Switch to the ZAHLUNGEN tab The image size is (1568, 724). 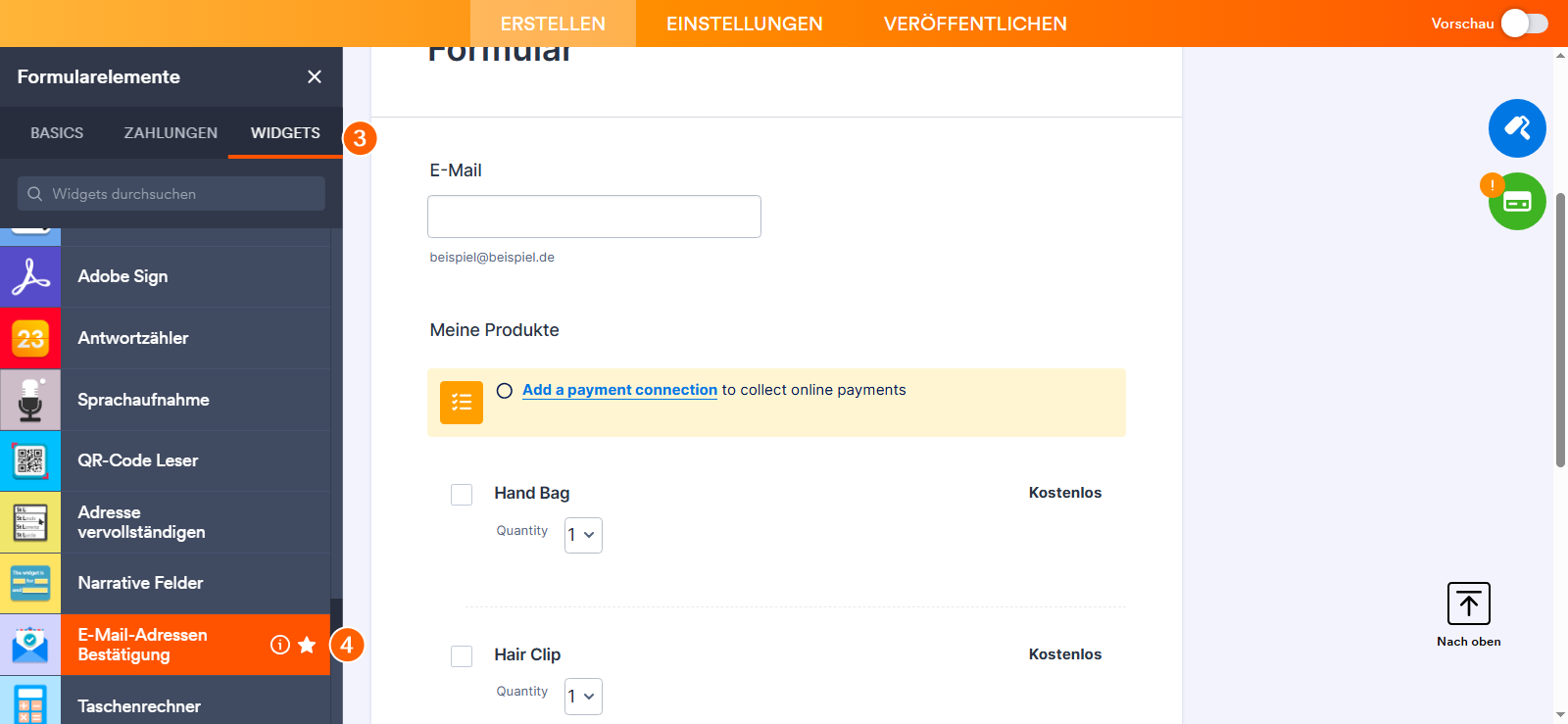click(170, 132)
